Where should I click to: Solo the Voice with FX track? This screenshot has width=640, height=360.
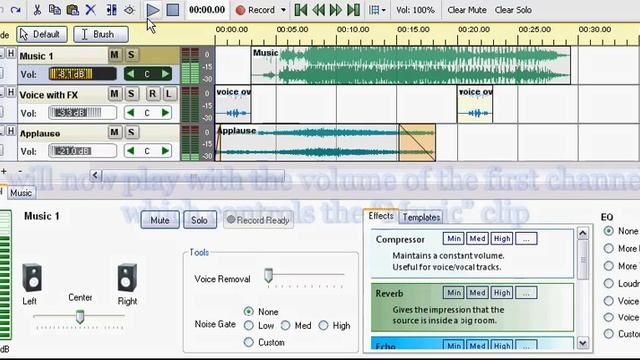point(131,94)
